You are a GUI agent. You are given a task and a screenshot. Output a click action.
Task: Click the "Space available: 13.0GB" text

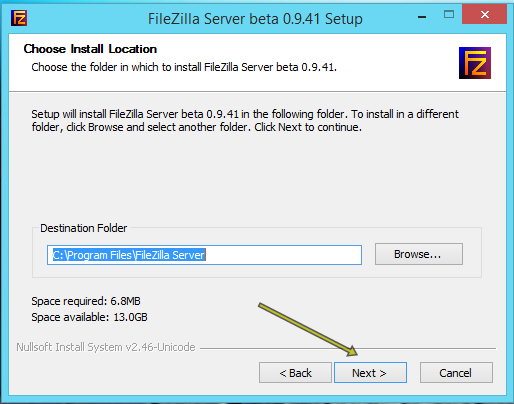[x=89, y=317]
